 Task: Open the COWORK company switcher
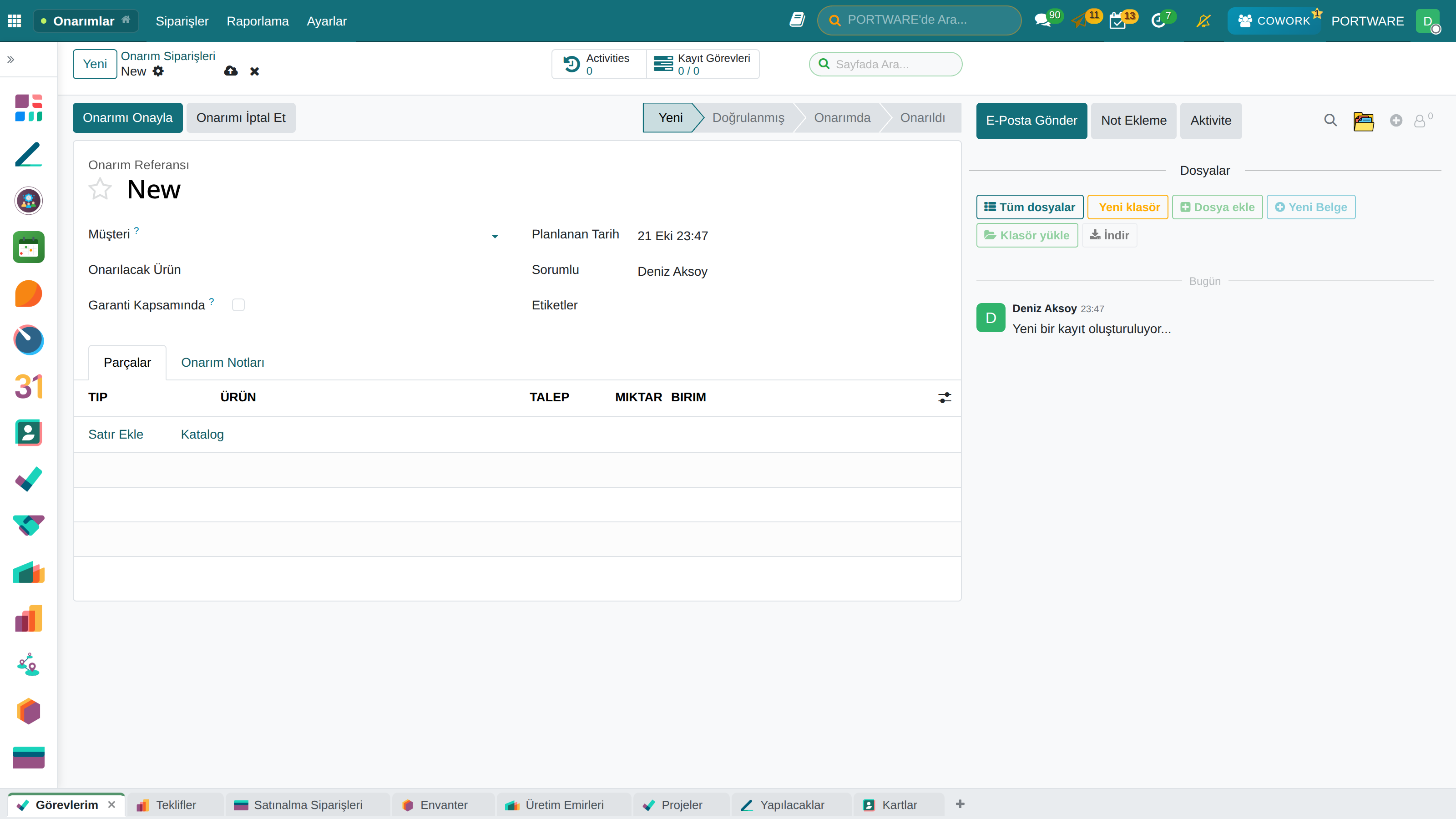(x=1274, y=21)
